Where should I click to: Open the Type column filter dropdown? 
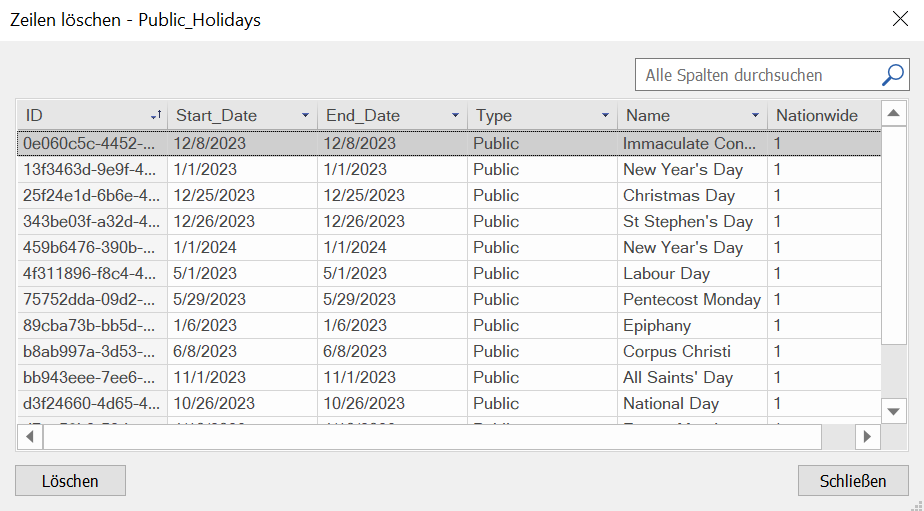coord(605,116)
